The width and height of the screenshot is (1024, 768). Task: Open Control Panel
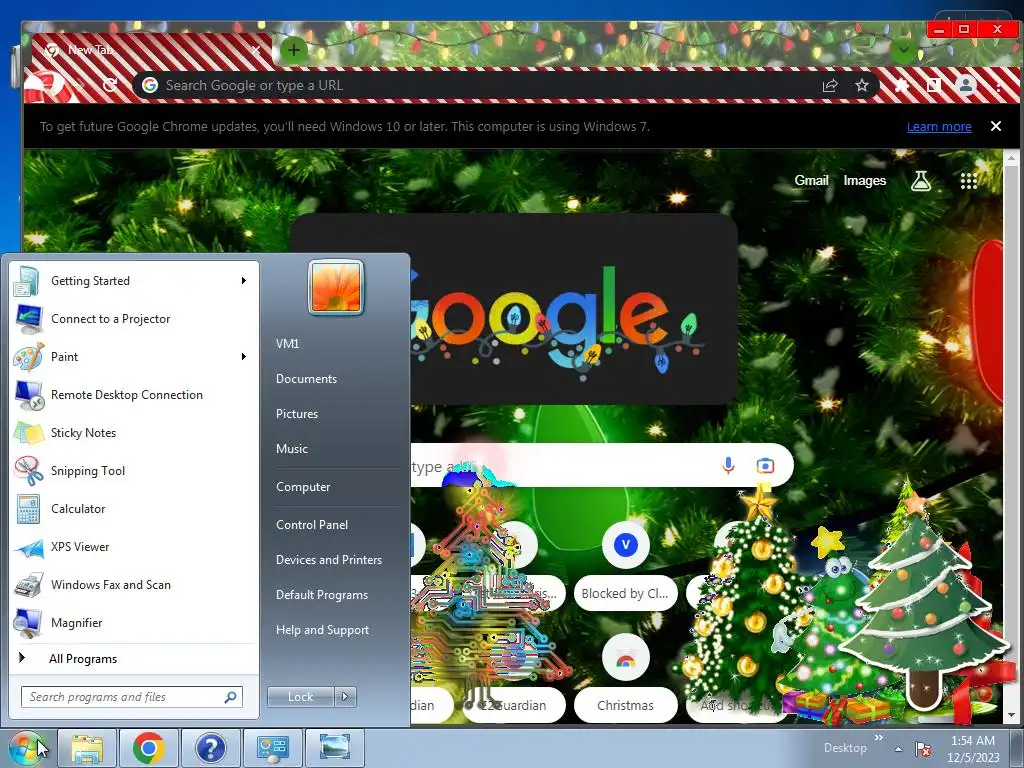point(312,524)
